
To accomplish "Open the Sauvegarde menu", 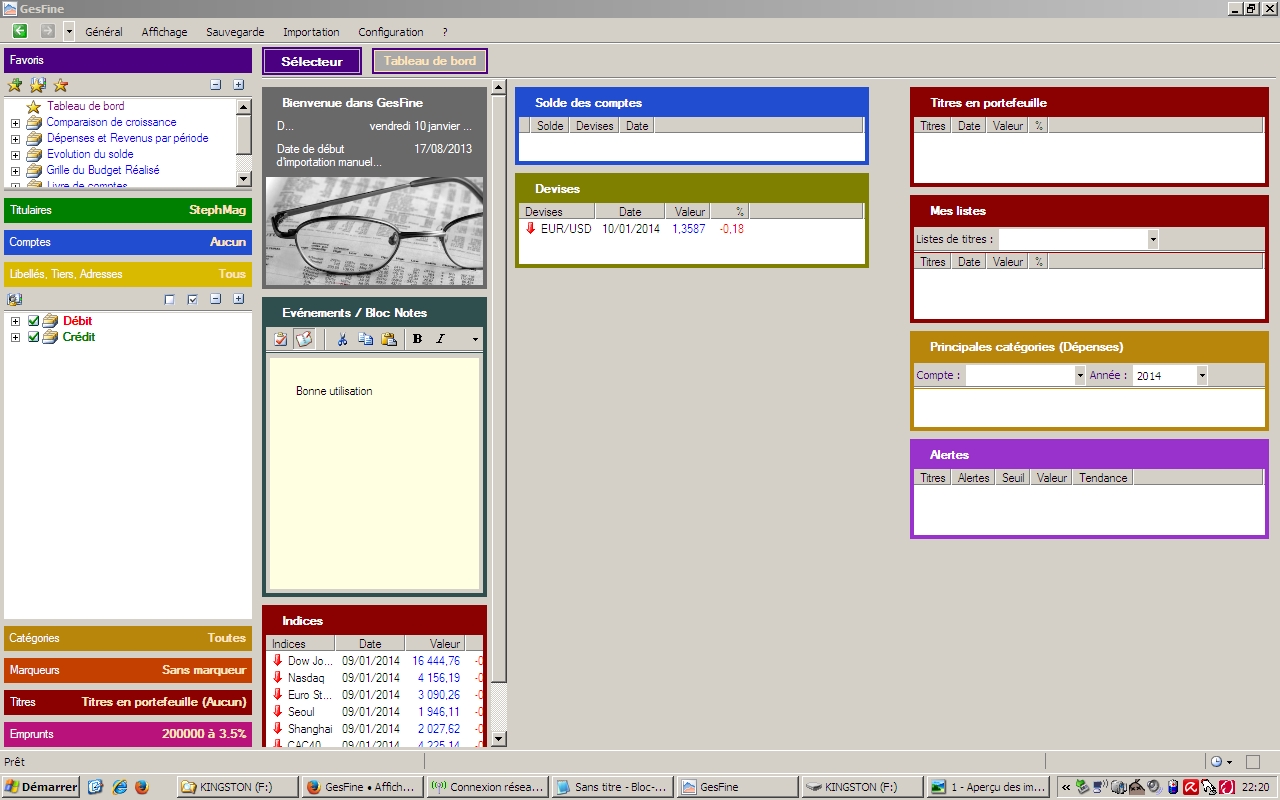I will pos(235,32).
